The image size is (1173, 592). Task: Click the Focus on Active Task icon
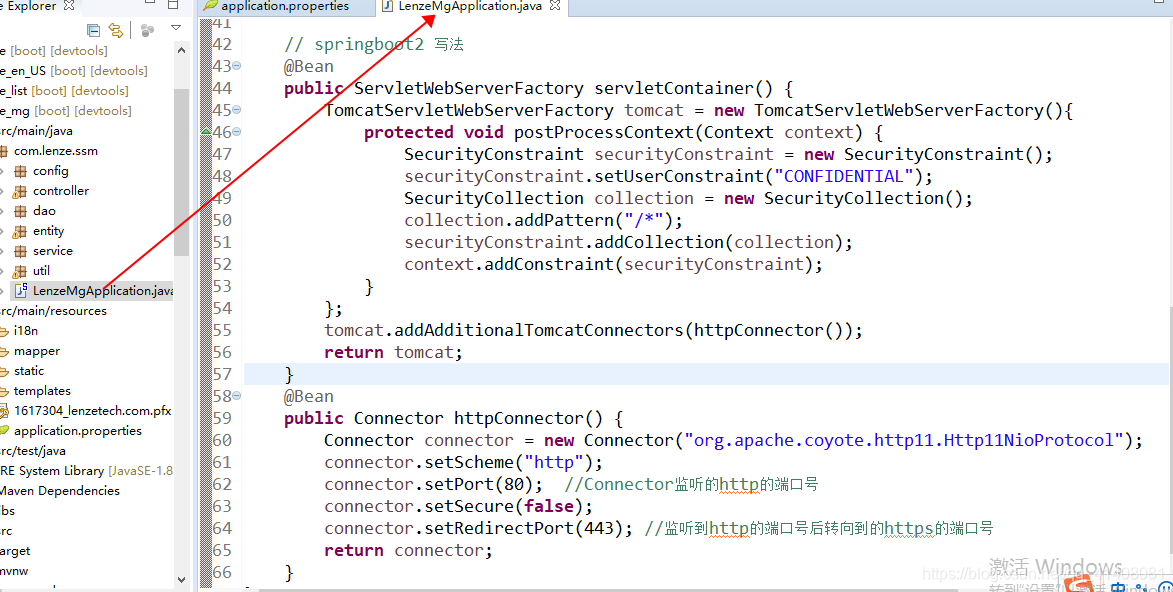(149, 30)
